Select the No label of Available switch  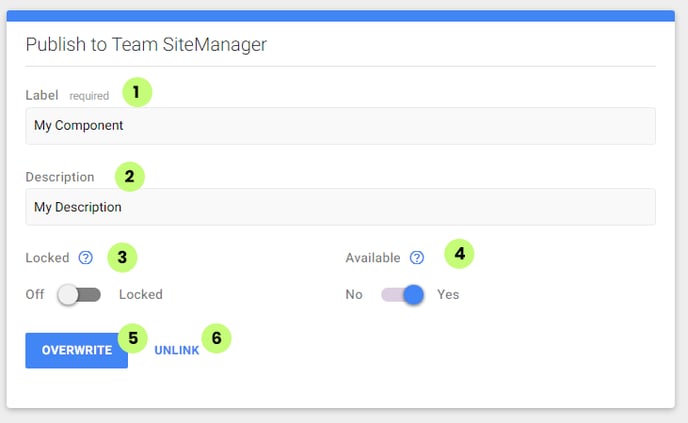(354, 294)
